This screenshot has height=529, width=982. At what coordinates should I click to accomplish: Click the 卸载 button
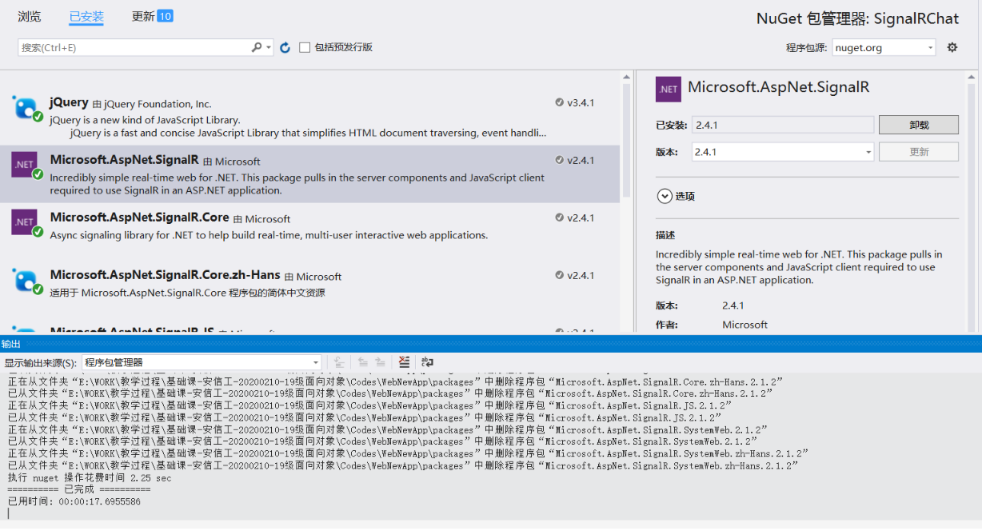coord(919,125)
